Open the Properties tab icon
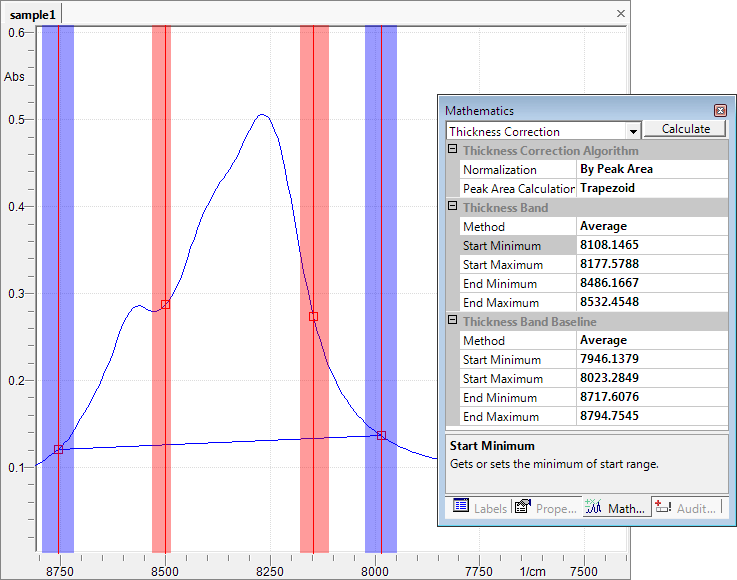737x580 pixels. (521, 507)
